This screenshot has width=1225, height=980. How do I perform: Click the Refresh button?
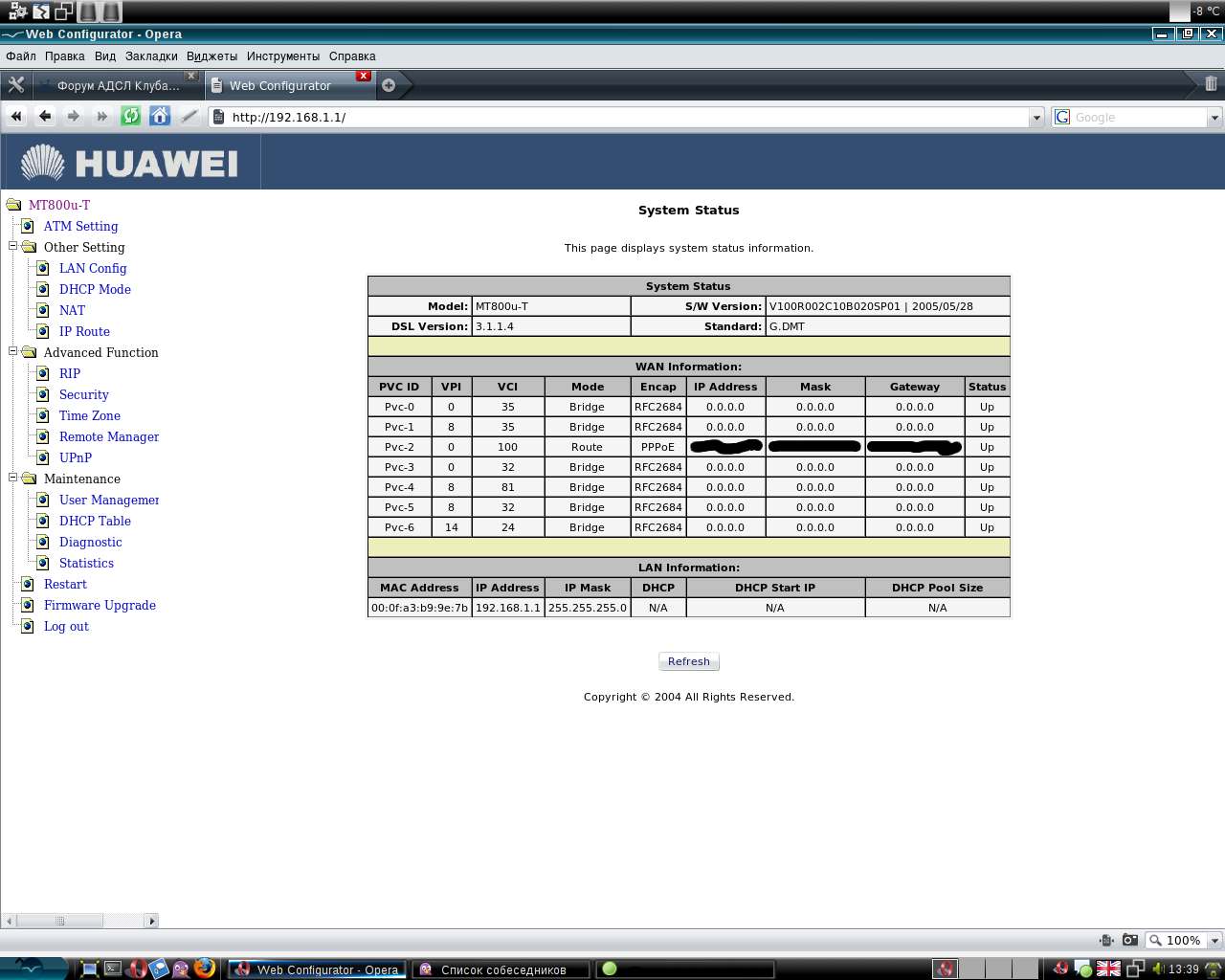(x=689, y=661)
